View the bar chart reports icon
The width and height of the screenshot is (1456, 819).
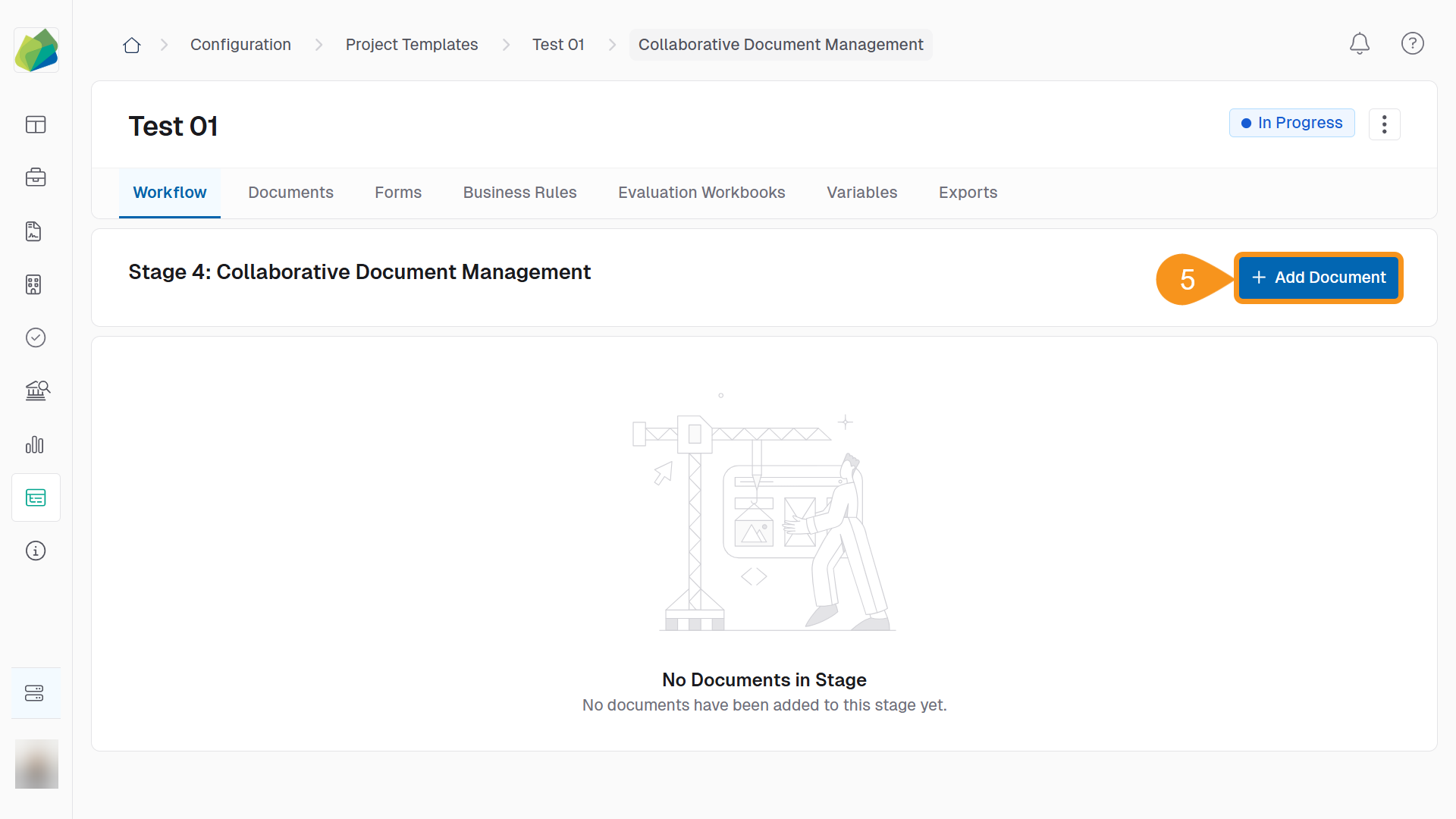pos(35,445)
